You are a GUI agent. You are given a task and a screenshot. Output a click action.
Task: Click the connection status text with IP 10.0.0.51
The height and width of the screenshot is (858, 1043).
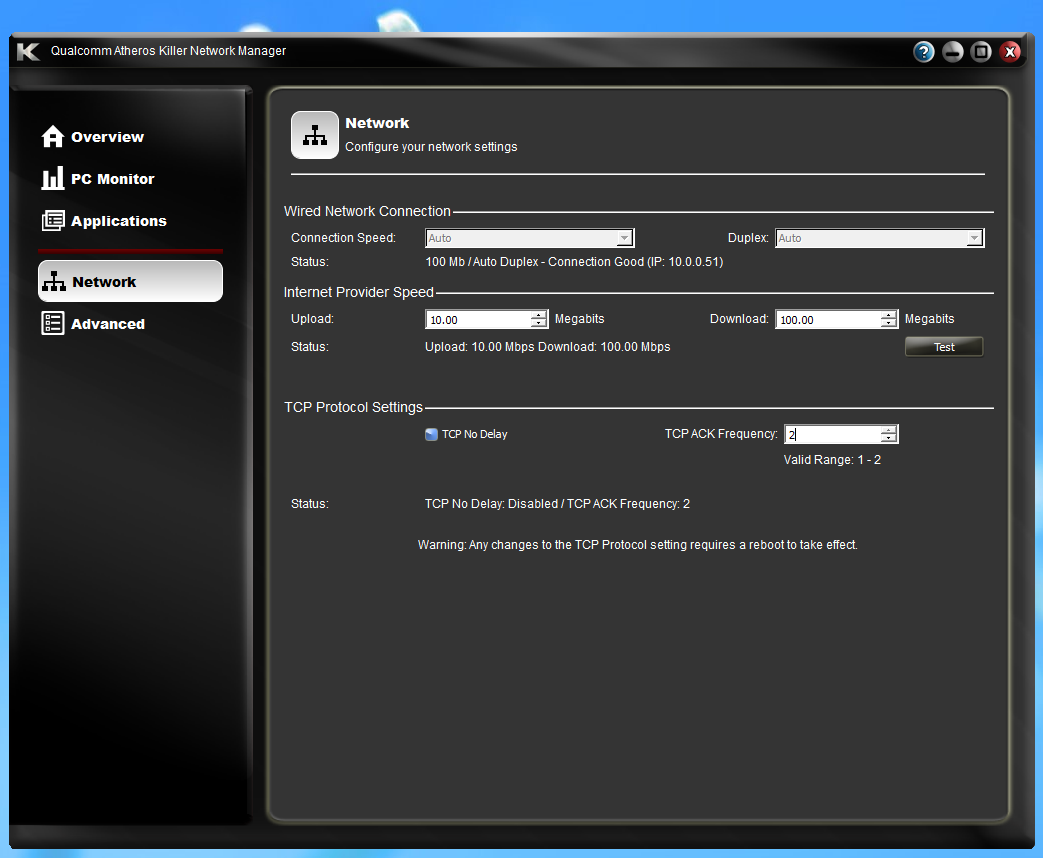574,262
